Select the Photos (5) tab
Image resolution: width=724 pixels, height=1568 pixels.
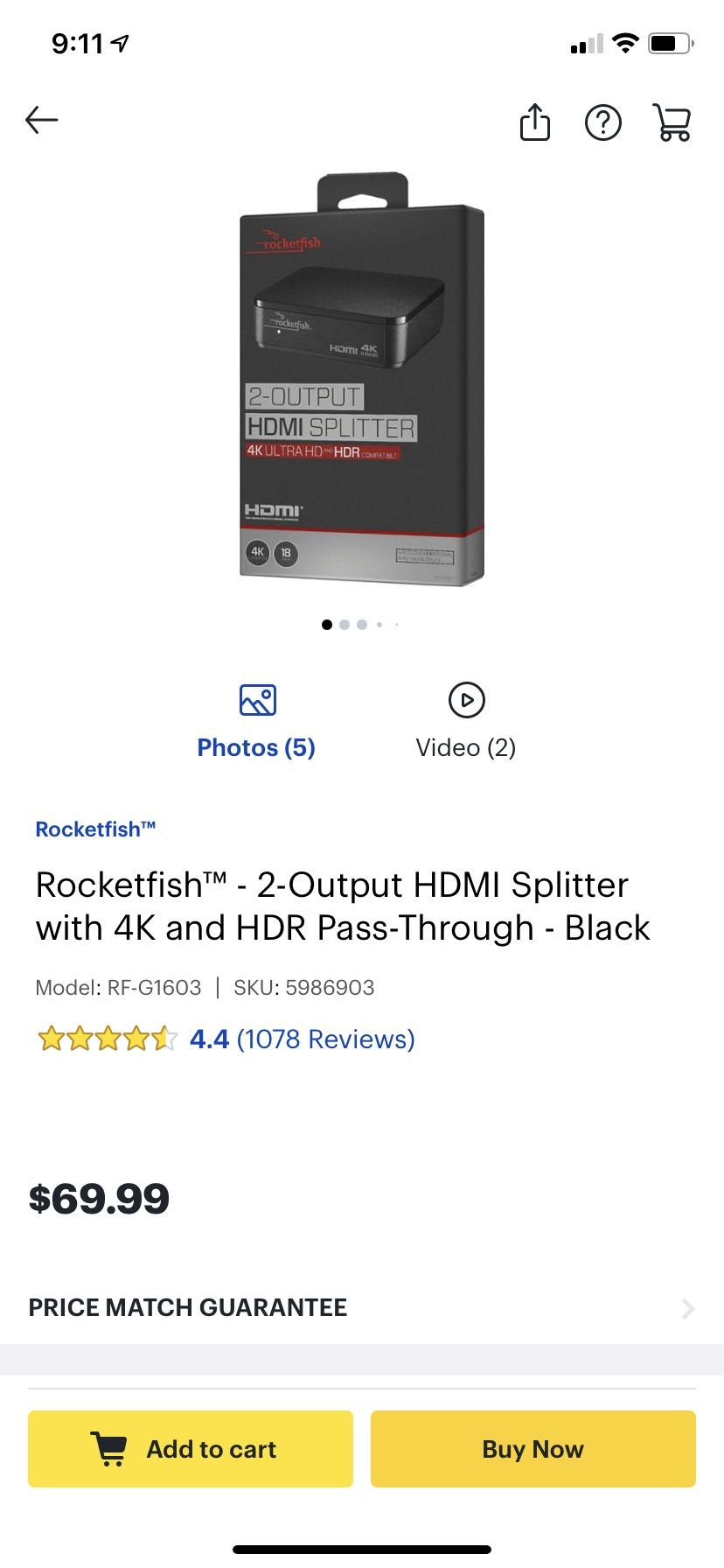[256, 747]
